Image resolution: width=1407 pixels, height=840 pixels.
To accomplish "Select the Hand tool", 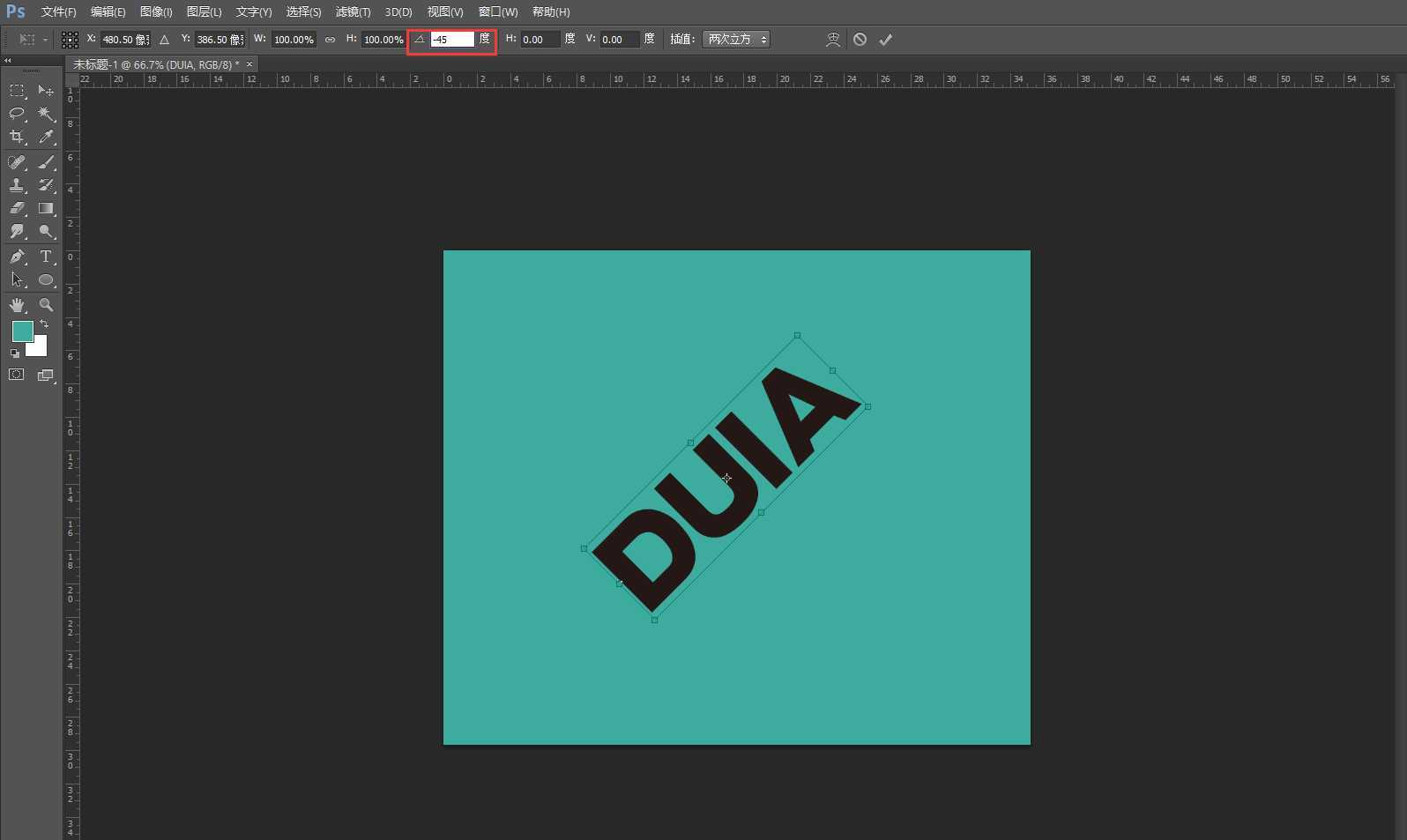I will coord(17,305).
